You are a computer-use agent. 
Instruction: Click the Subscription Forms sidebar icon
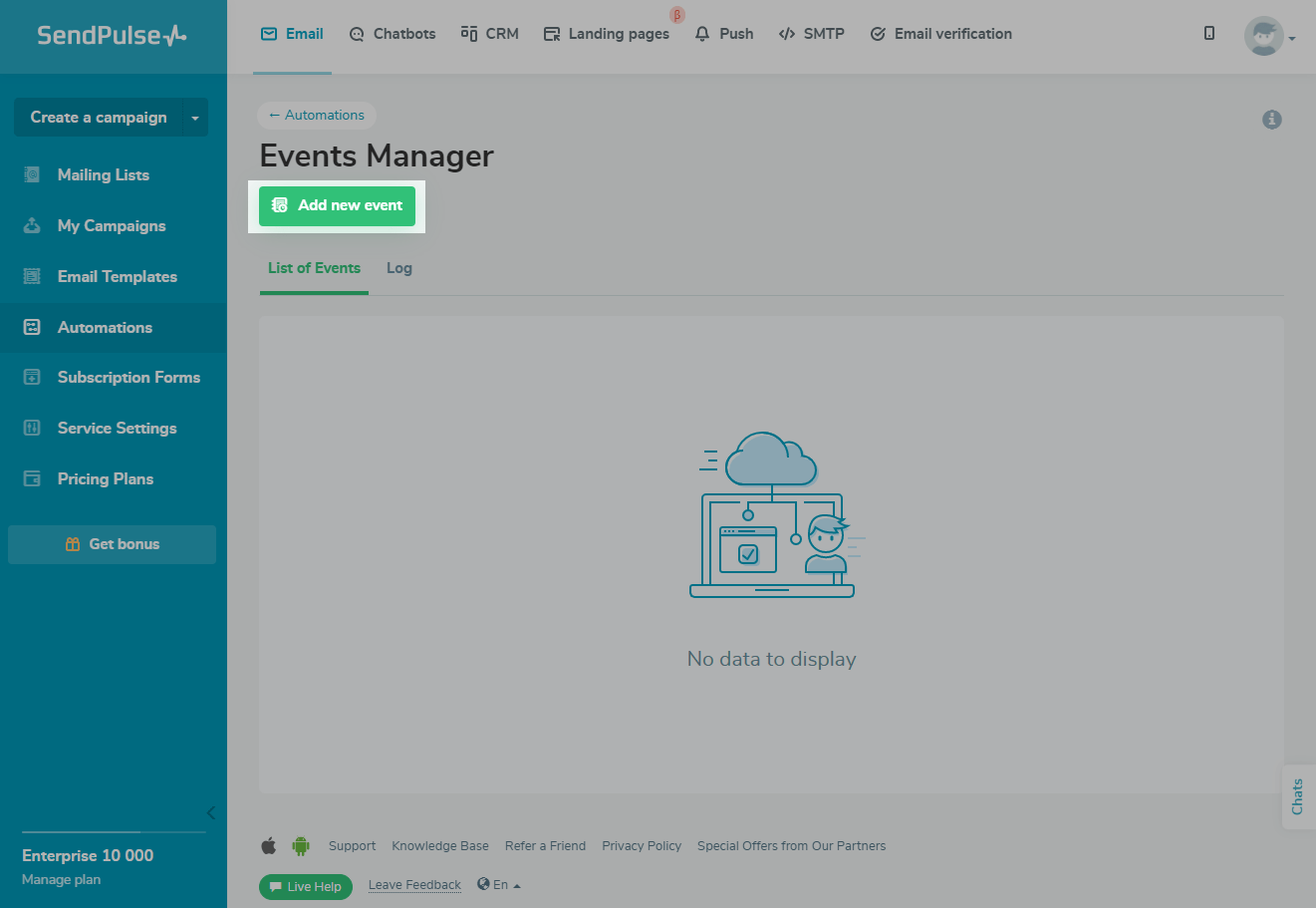(32, 378)
